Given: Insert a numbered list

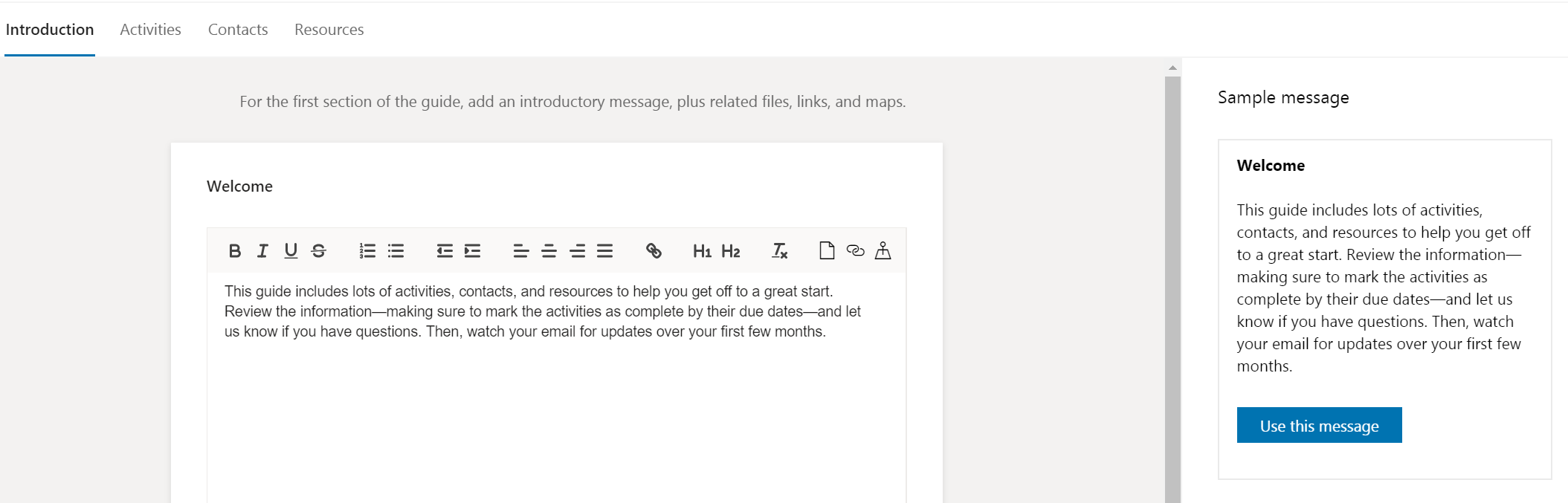Looking at the screenshot, I should [x=367, y=251].
